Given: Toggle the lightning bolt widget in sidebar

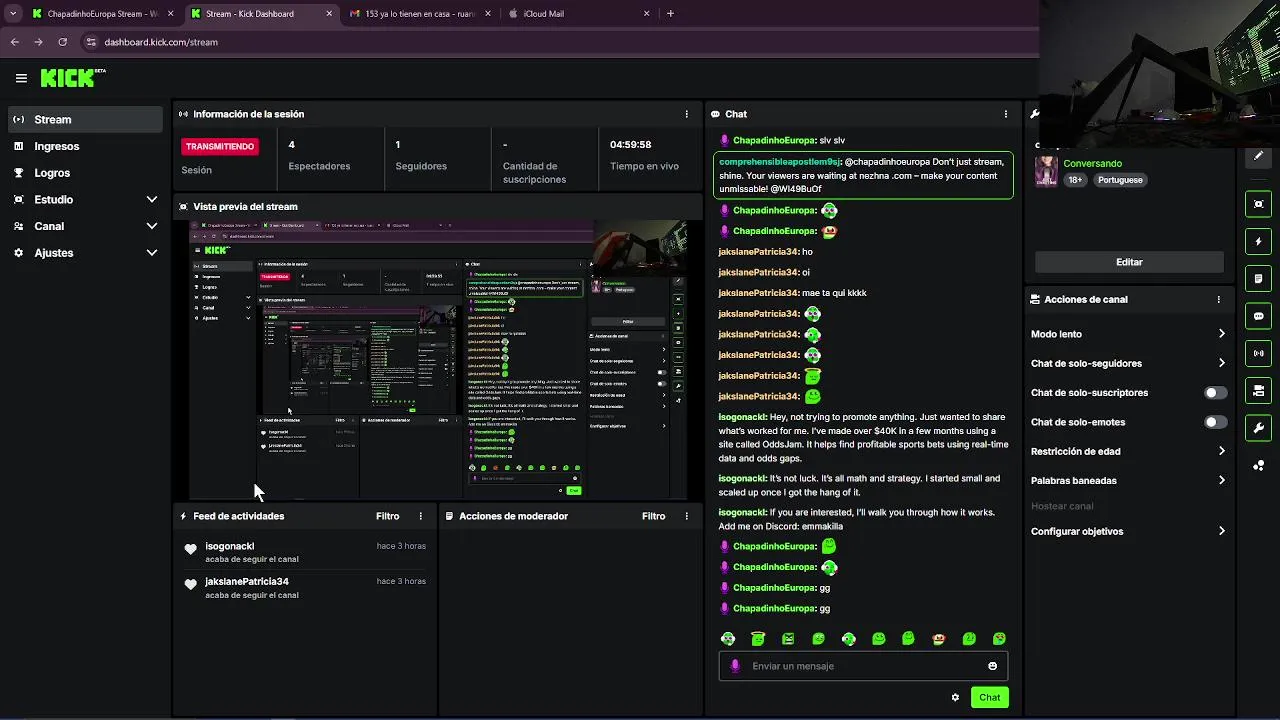Looking at the screenshot, I should [x=1258, y=241].
